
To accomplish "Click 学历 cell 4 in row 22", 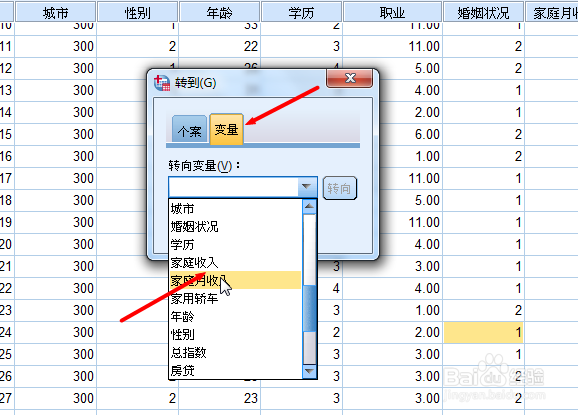I will pos(330,288).
